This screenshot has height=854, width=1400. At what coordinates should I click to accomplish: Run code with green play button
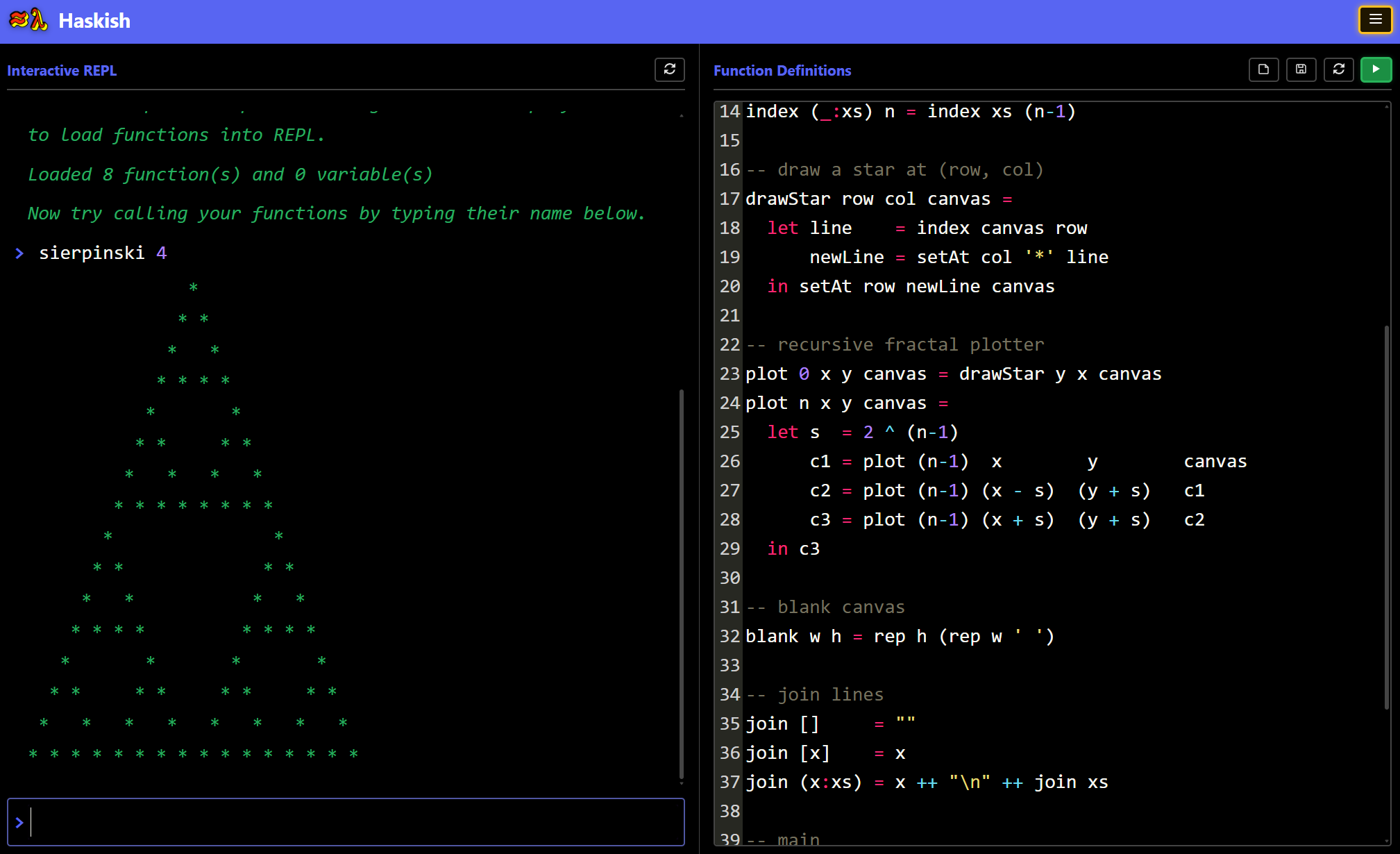point(1376,69)
